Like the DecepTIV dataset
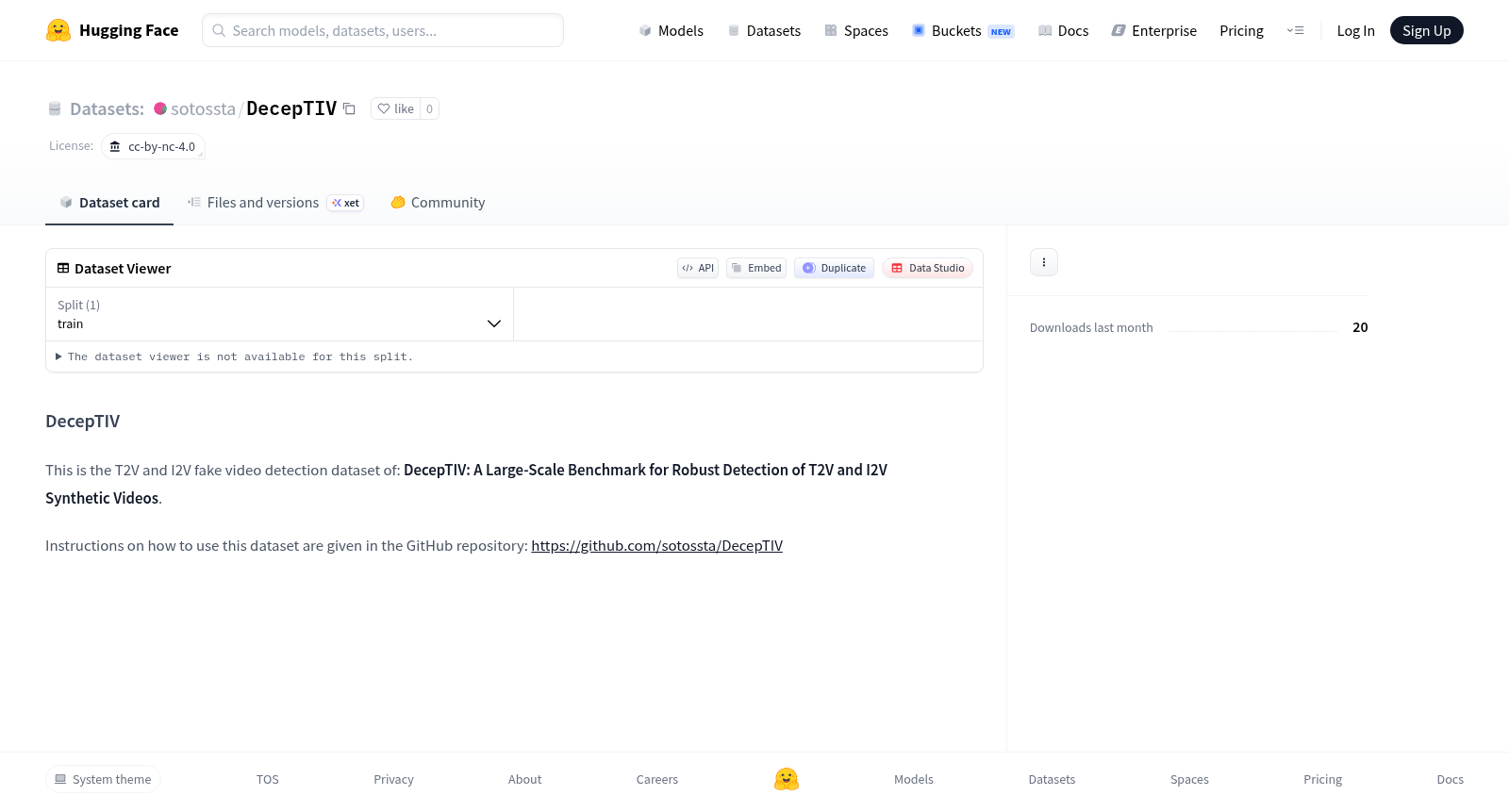 [x=396, y=108]
